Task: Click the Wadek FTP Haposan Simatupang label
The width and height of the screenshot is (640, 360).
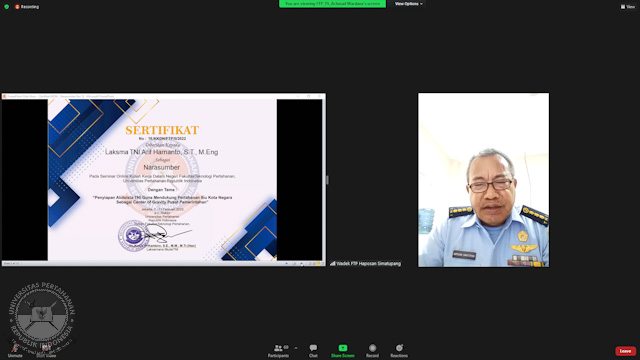Action: click(x=369, y=264)
